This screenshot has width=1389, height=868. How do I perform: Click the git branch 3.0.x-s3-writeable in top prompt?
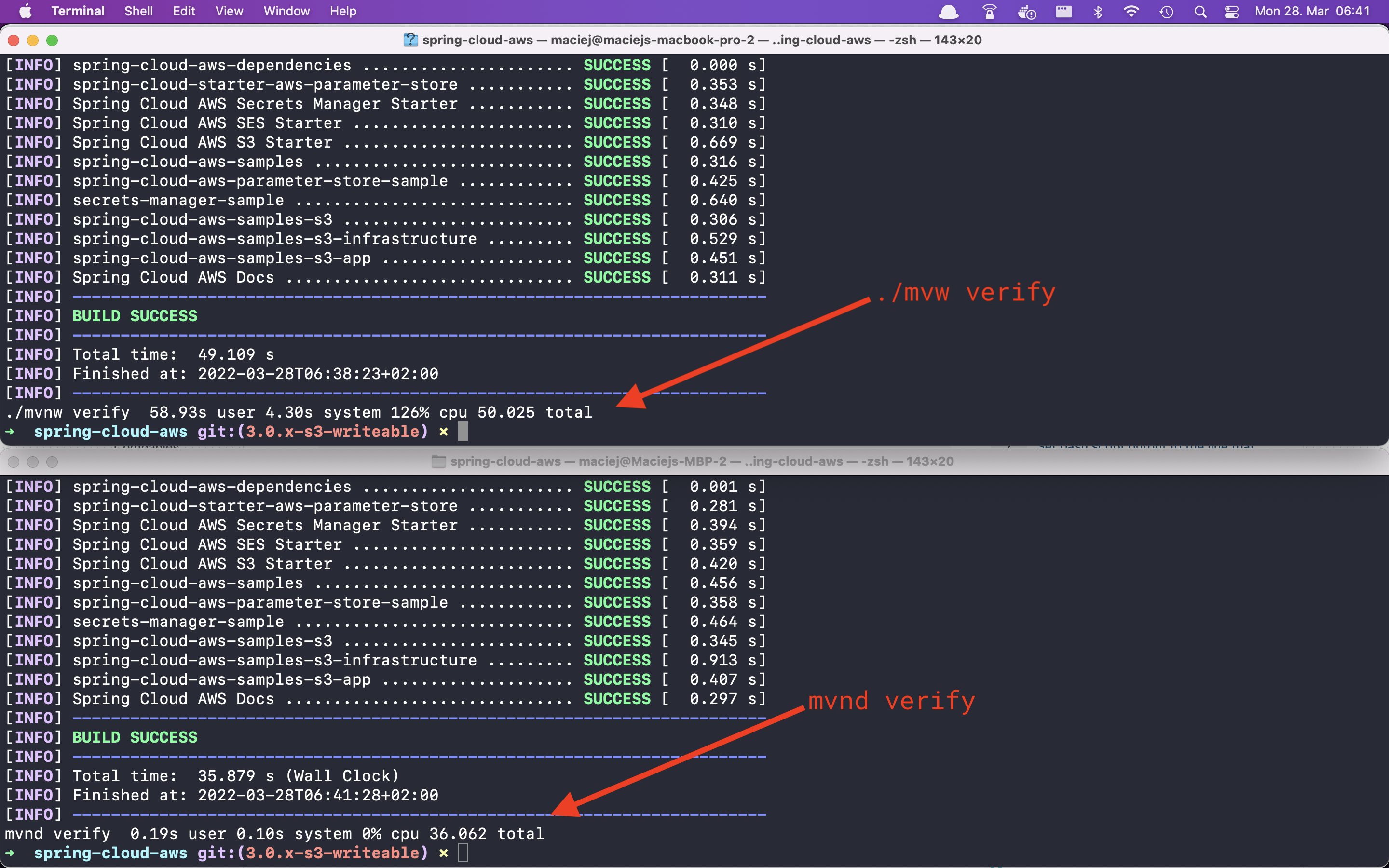[332, 432]
